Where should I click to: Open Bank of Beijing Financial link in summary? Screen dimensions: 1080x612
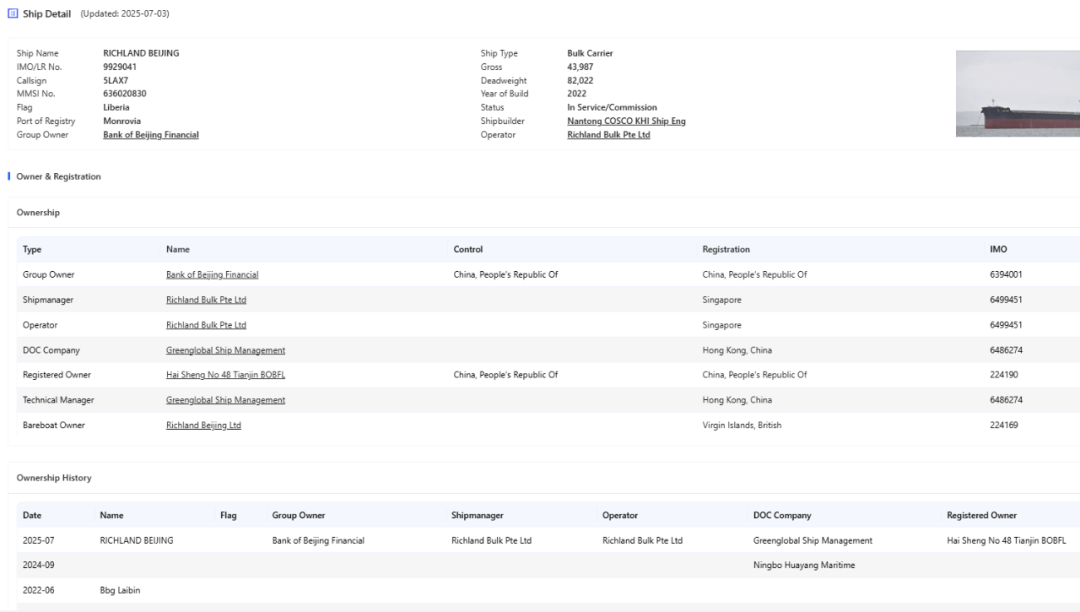[x=151, y=135]
